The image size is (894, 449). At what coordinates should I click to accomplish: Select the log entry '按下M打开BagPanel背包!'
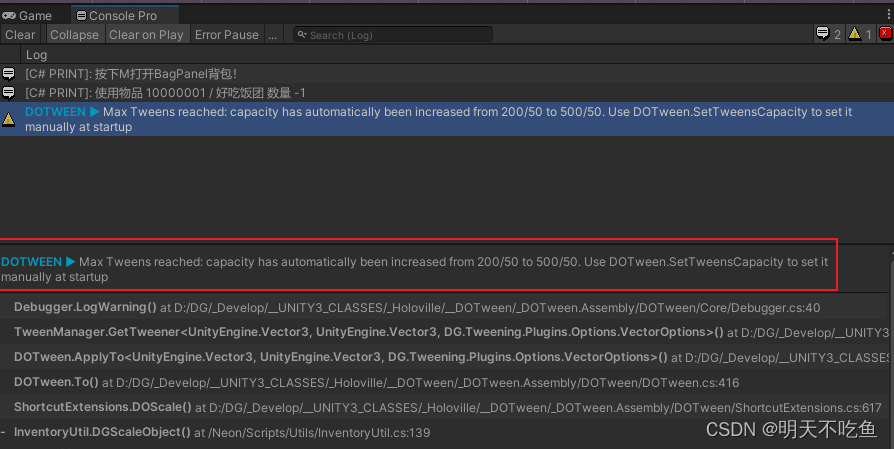(447, 74)
